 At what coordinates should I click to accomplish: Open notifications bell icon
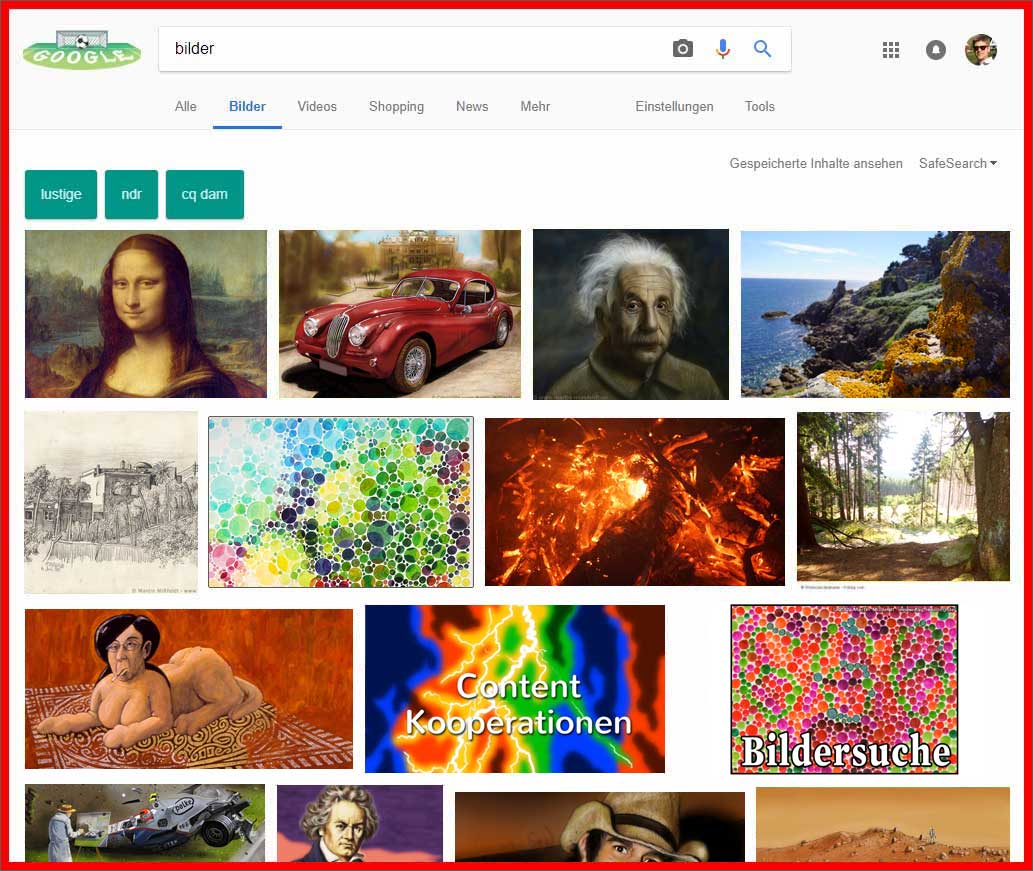click(935, 50)
